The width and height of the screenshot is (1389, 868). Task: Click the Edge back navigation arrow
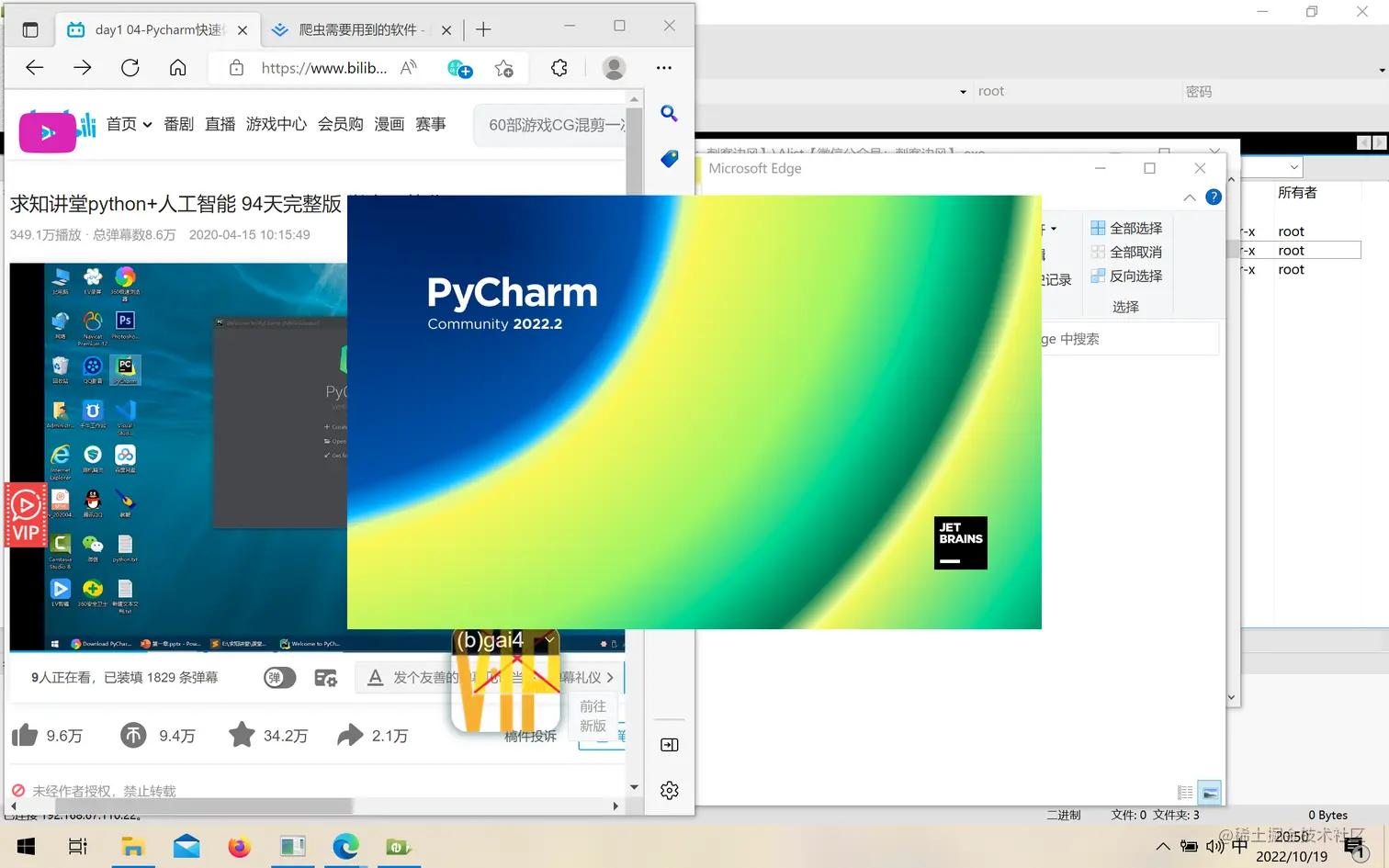pyautogui.click(x=35, y=67)
